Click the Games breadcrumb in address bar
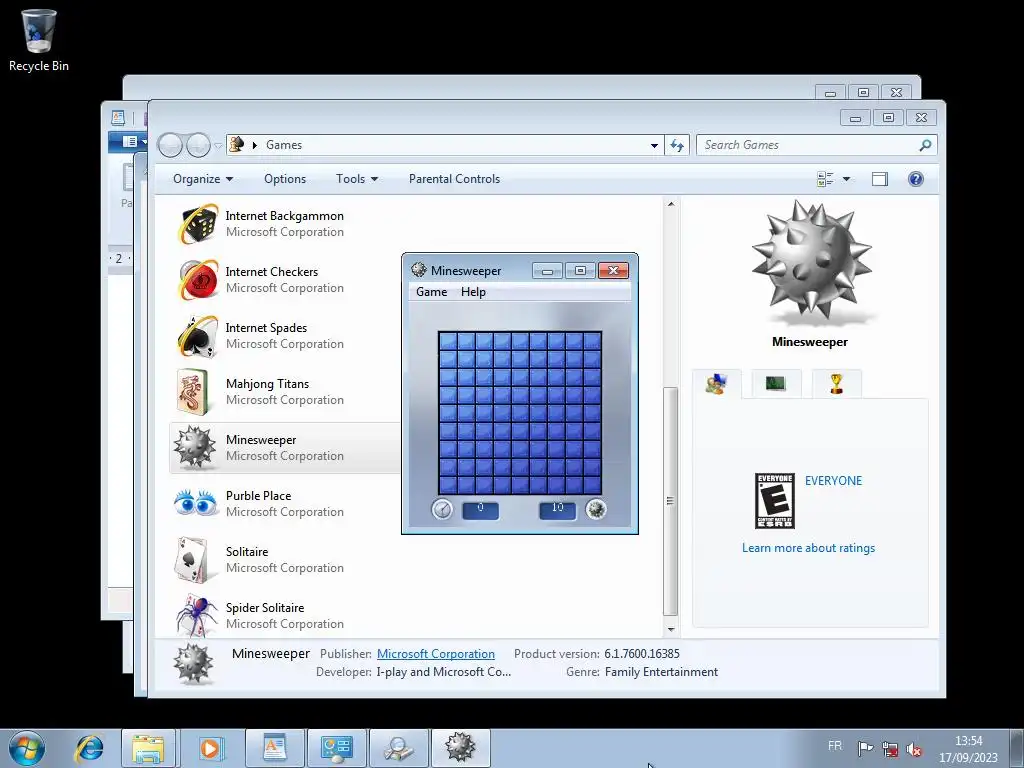The height and width of the screenshot is (768, 1024). click(283, 145)
